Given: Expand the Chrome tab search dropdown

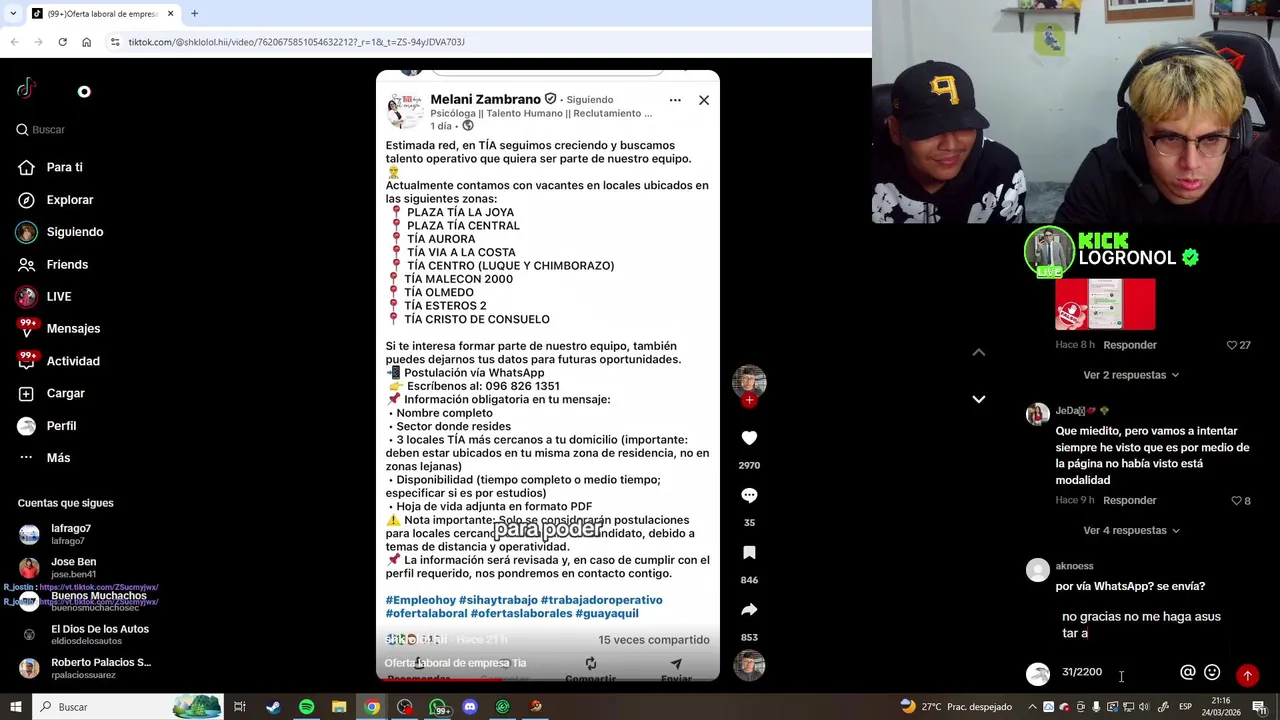Looking at the screenshot, I should pos(12,14).
